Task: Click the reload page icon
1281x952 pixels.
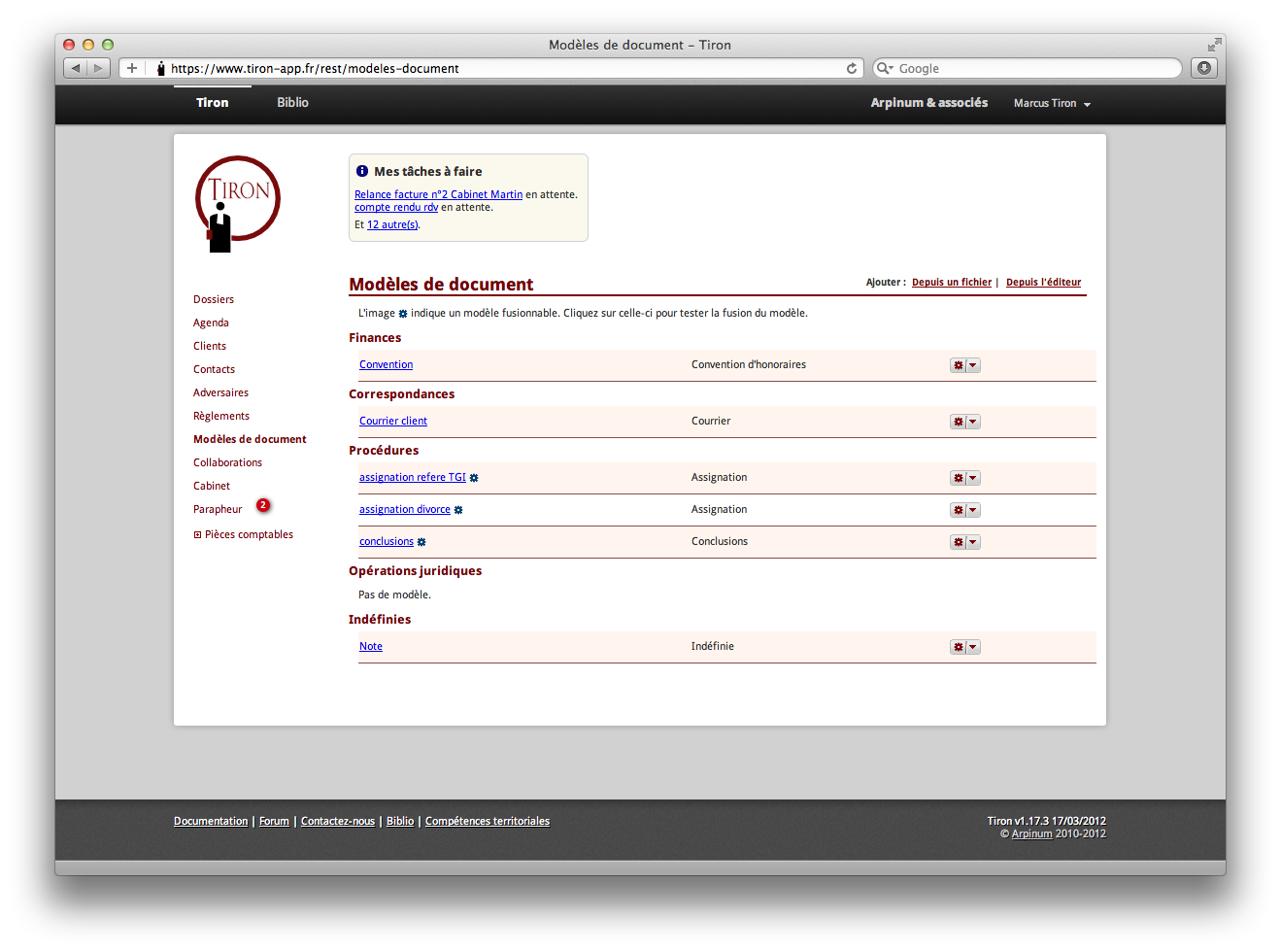Action: pyautogui.click(x=852, y=68)
